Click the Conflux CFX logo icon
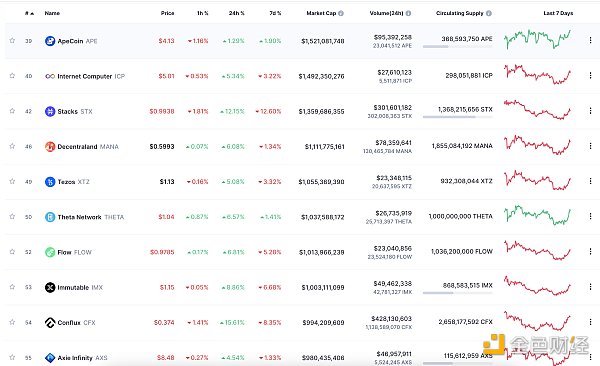Screen dimensions: 600x366 pyautogui.click(x=50, y=323)
